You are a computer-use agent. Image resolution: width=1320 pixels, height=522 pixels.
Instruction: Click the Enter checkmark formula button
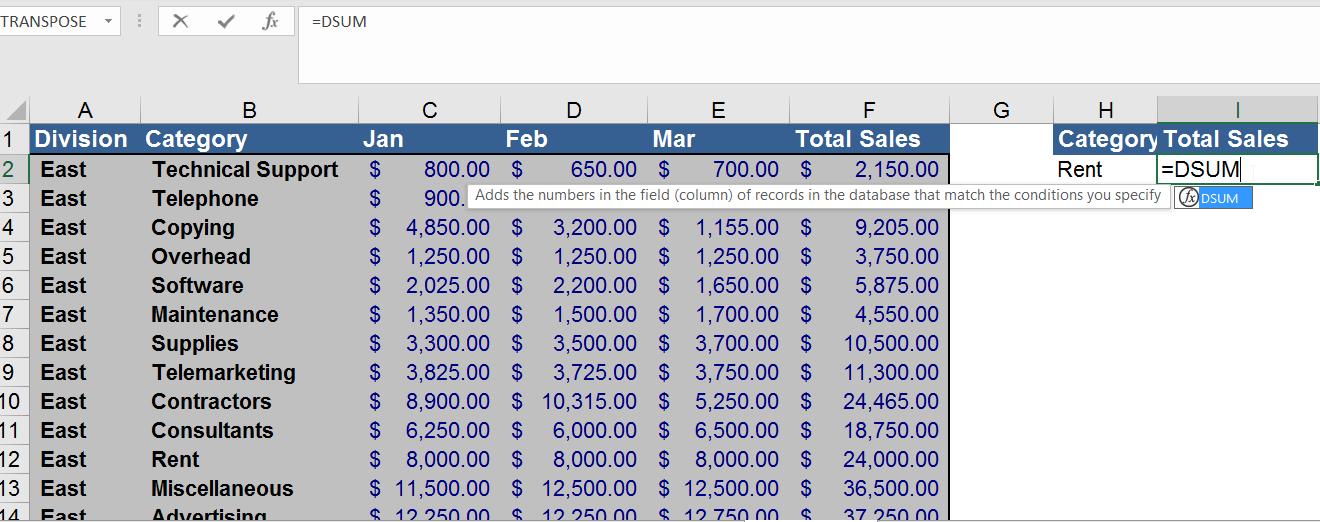pos(226,21)
